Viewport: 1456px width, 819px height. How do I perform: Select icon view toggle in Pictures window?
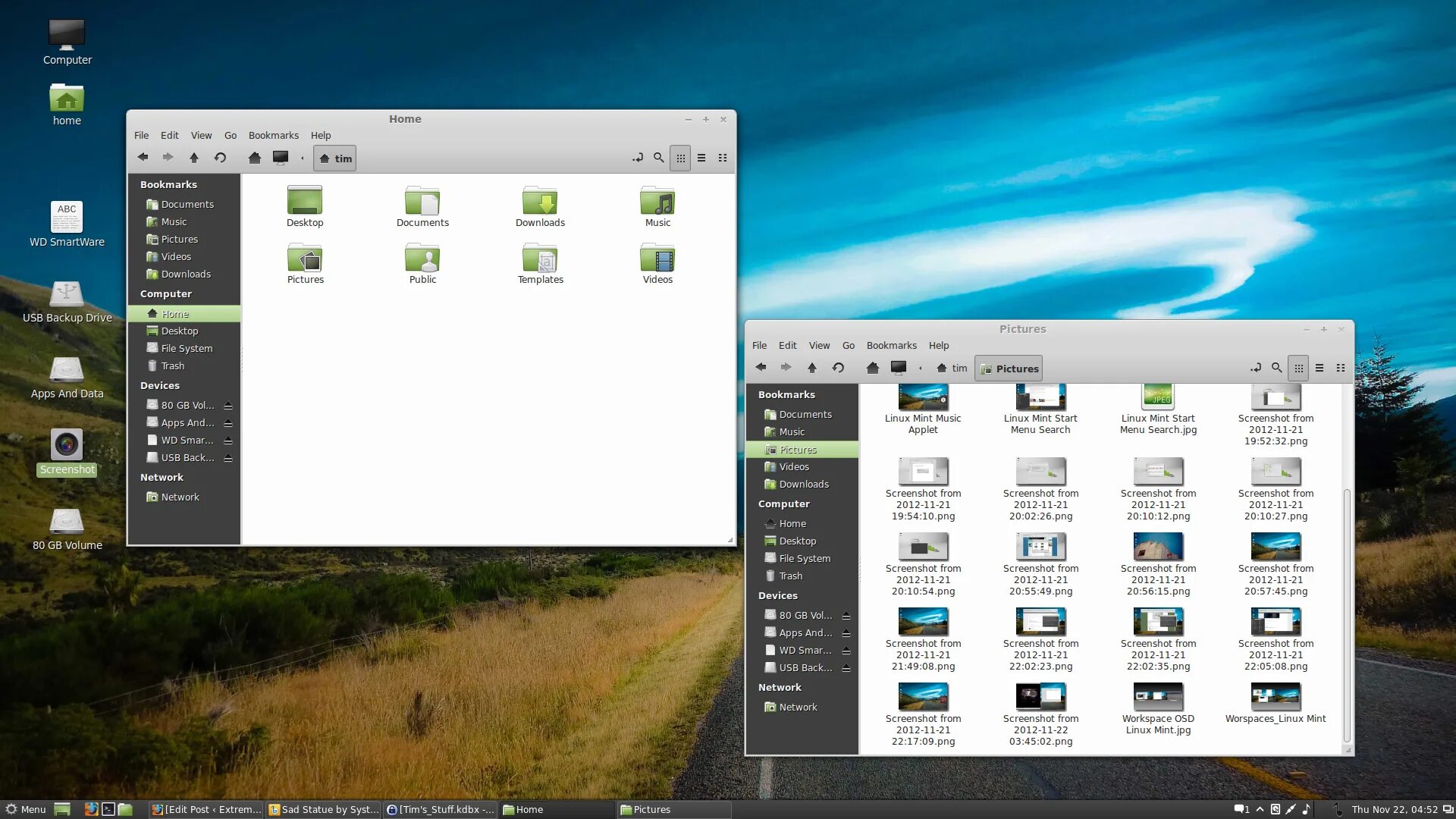pos(1298,368)
